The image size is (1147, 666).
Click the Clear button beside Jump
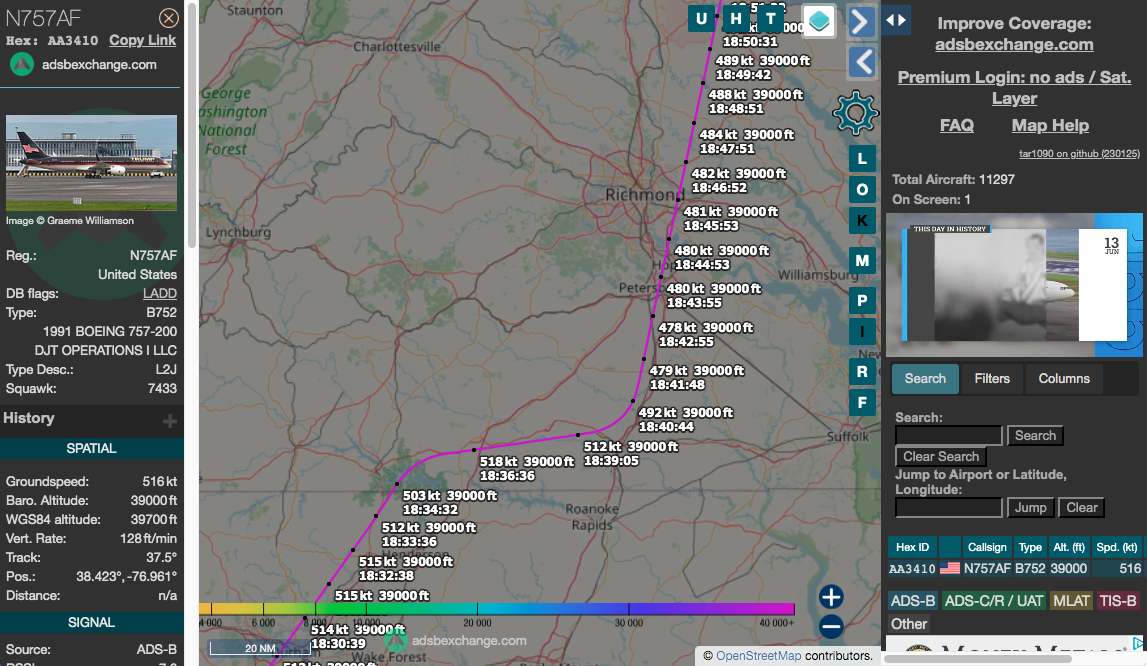point(1081,508)
